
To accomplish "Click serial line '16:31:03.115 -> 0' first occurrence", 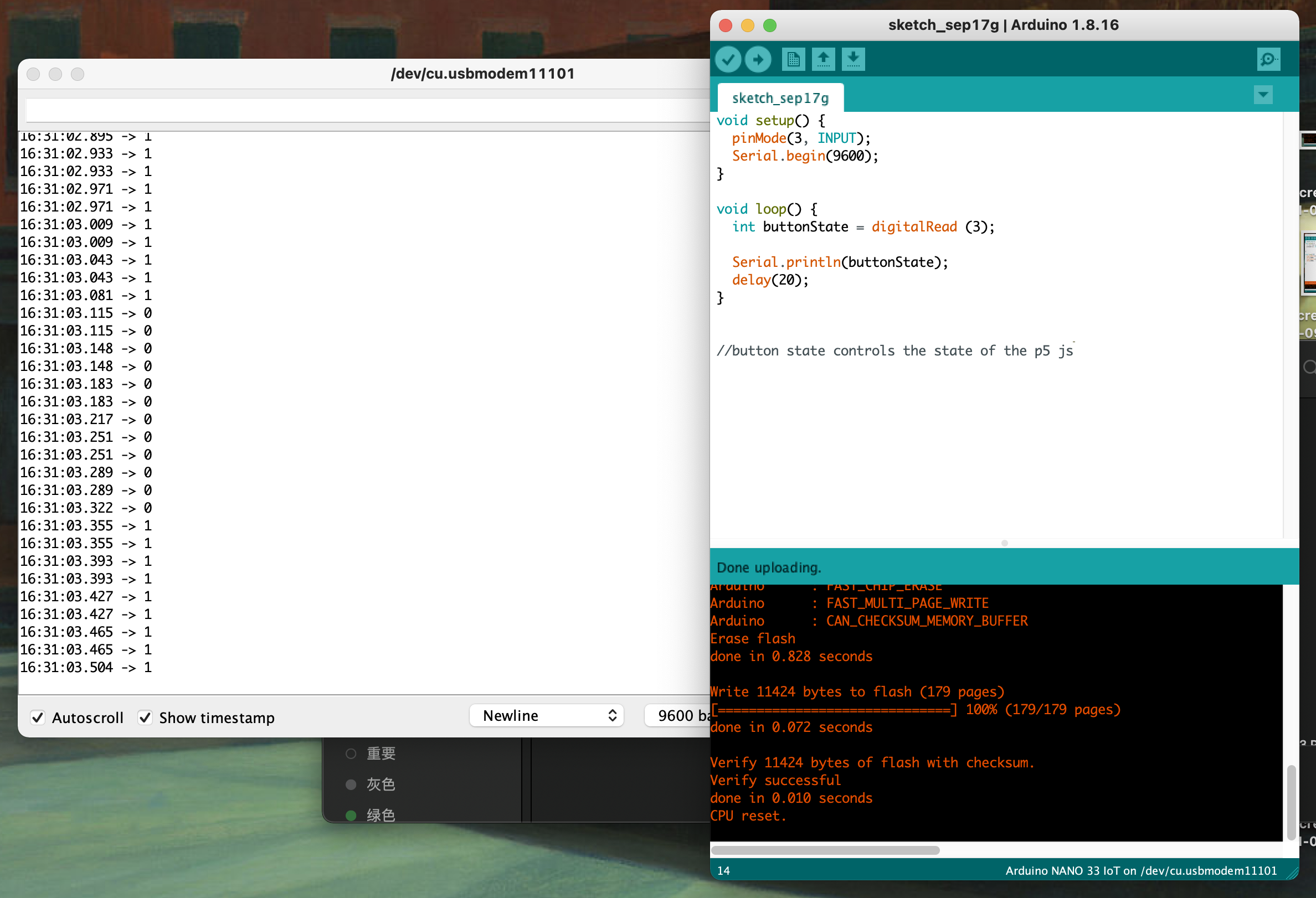I will [x=86, y=313].
